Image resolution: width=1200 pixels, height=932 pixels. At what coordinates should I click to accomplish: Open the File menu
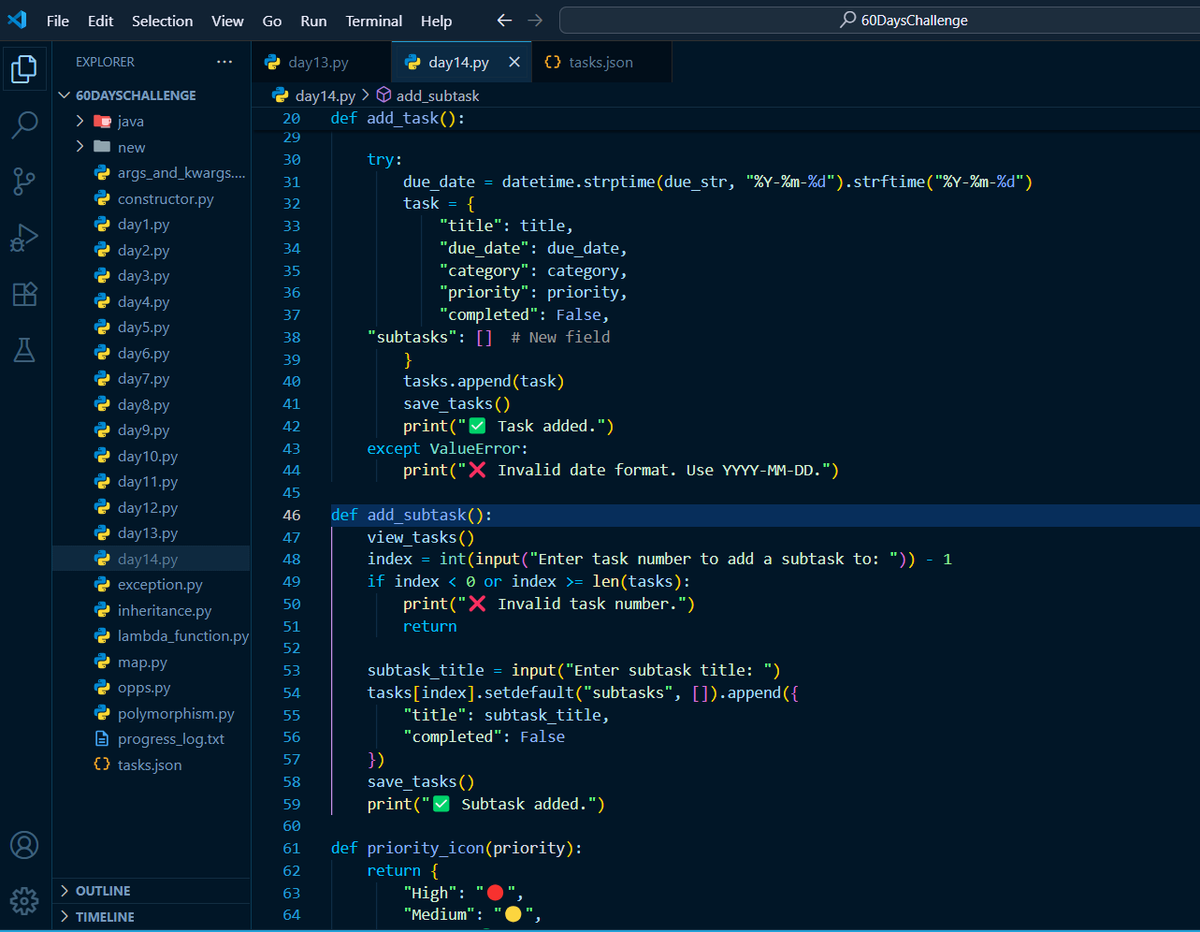58,20
